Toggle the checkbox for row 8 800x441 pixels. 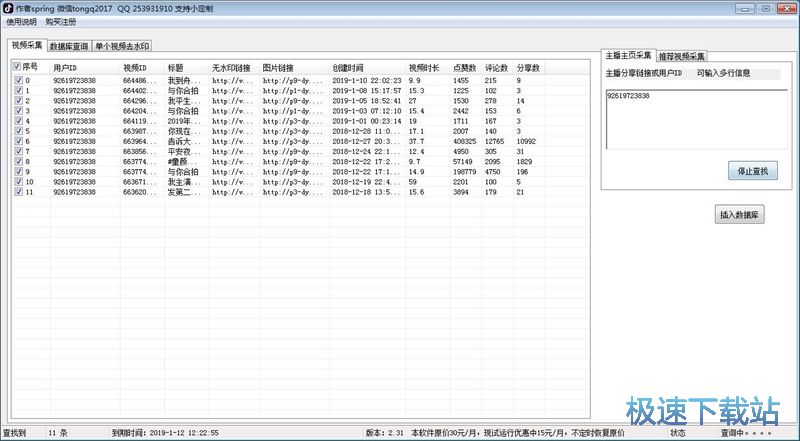click(18, 161)
